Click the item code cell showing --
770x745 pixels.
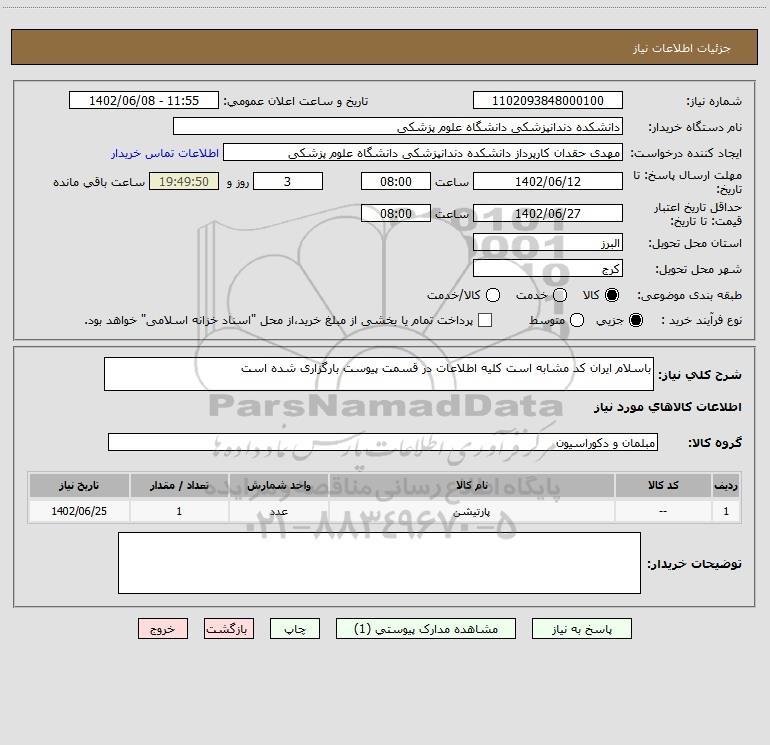(x=663, y=512)
